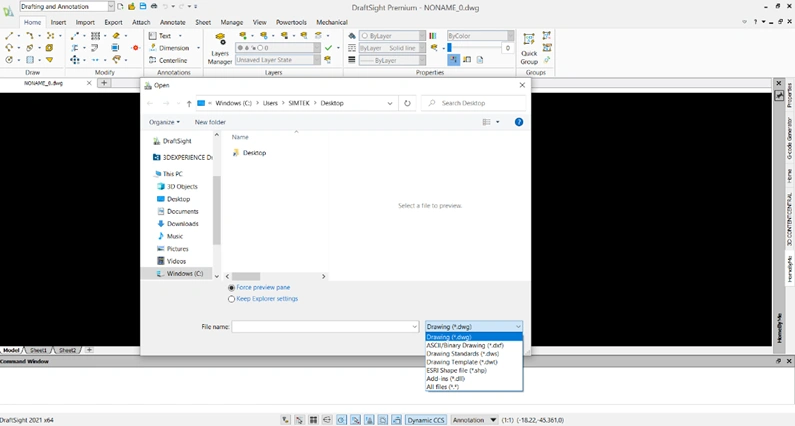Screen dimensions: 795x426
Task: Switch to the Annotate ribbon tab
Action: (x=172, y=22)
